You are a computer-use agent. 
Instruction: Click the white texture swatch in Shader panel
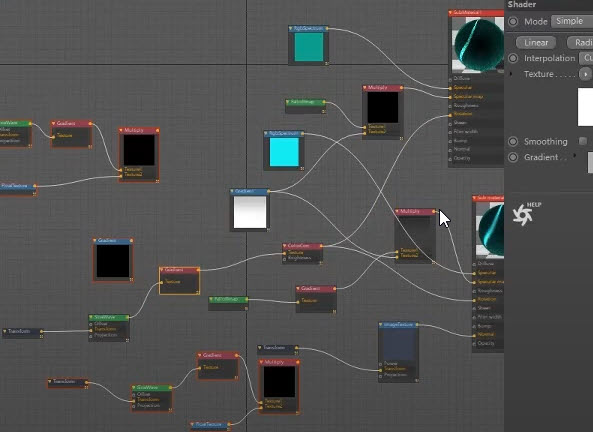pos(585,107)
